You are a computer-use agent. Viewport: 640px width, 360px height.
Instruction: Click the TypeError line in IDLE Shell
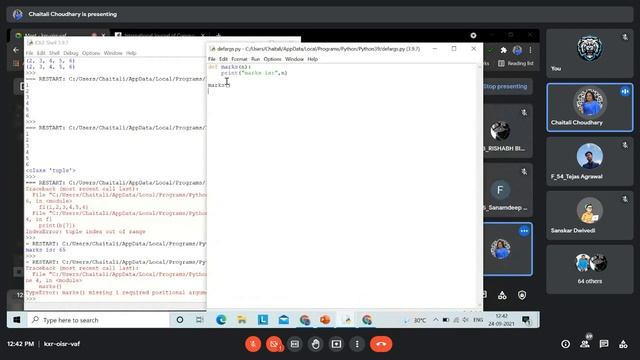pyautogui.click(x=116, y=293)
